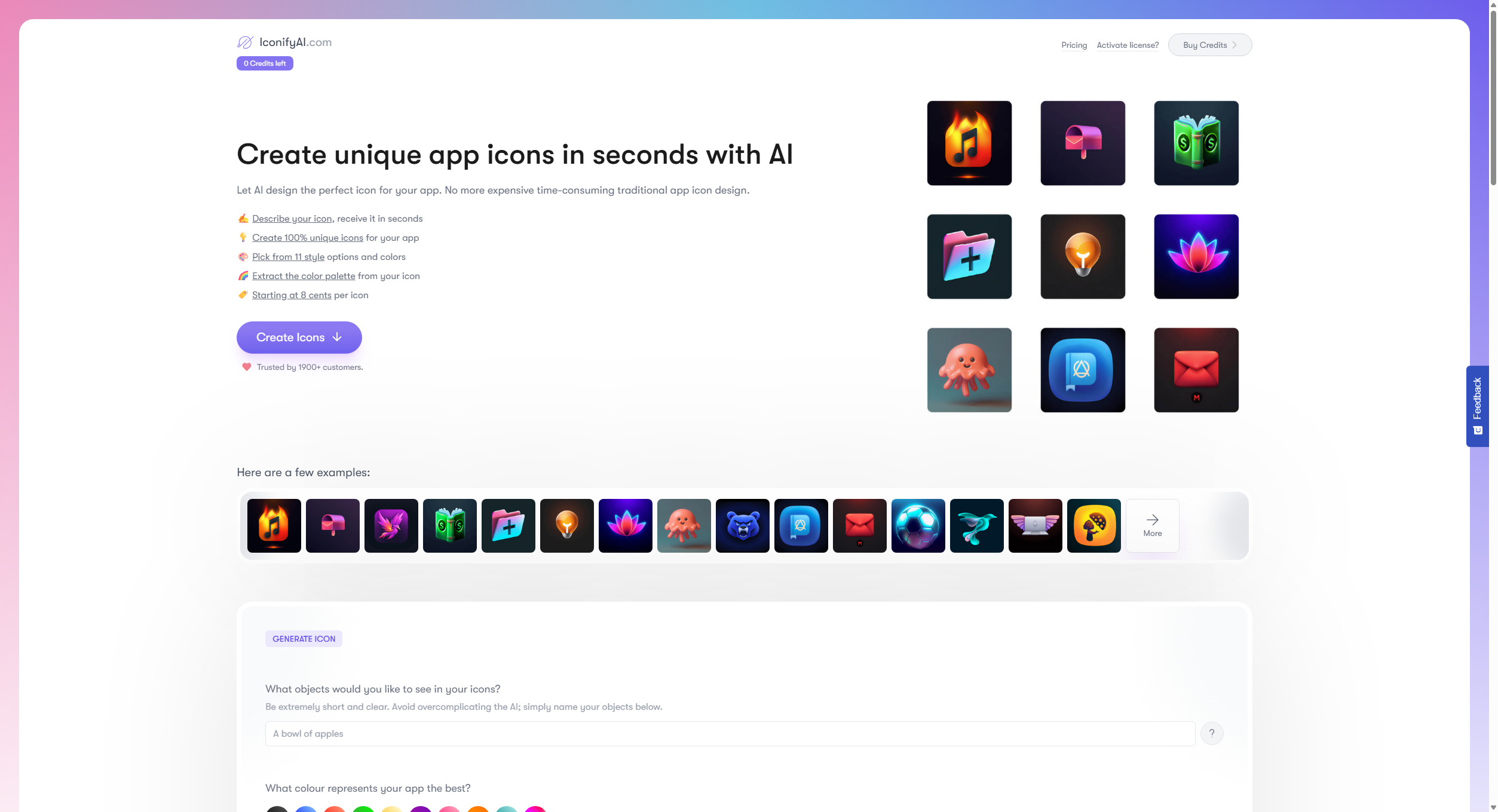Screen dimensions: 1498x812
Task: Open the large folder-plus hero icon
Action: click(969, 257)
